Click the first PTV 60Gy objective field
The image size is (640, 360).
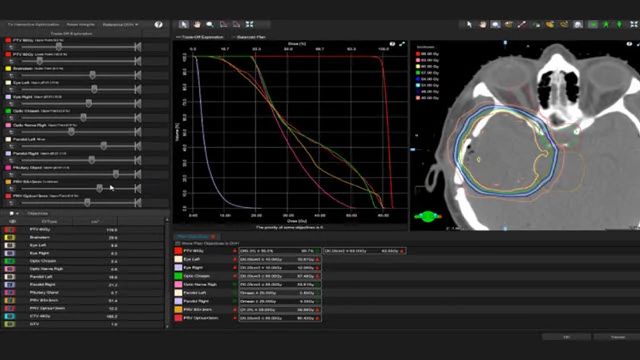(280, 251)
